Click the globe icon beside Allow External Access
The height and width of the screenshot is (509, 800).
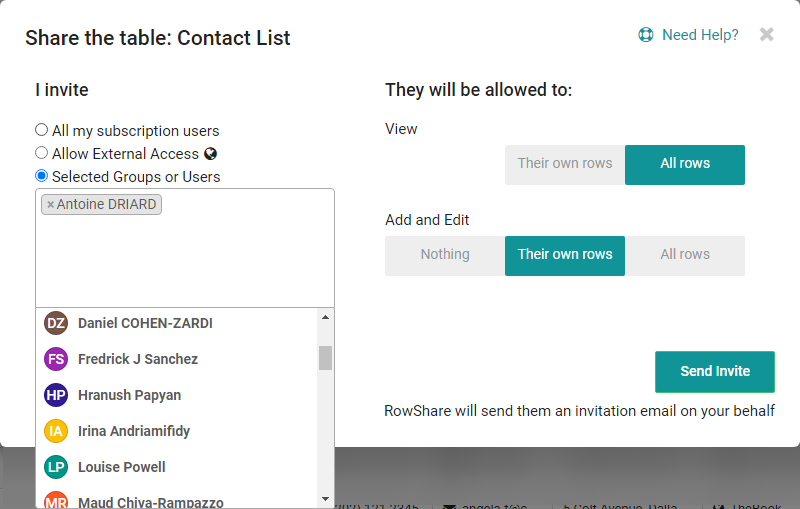[210, 154]
